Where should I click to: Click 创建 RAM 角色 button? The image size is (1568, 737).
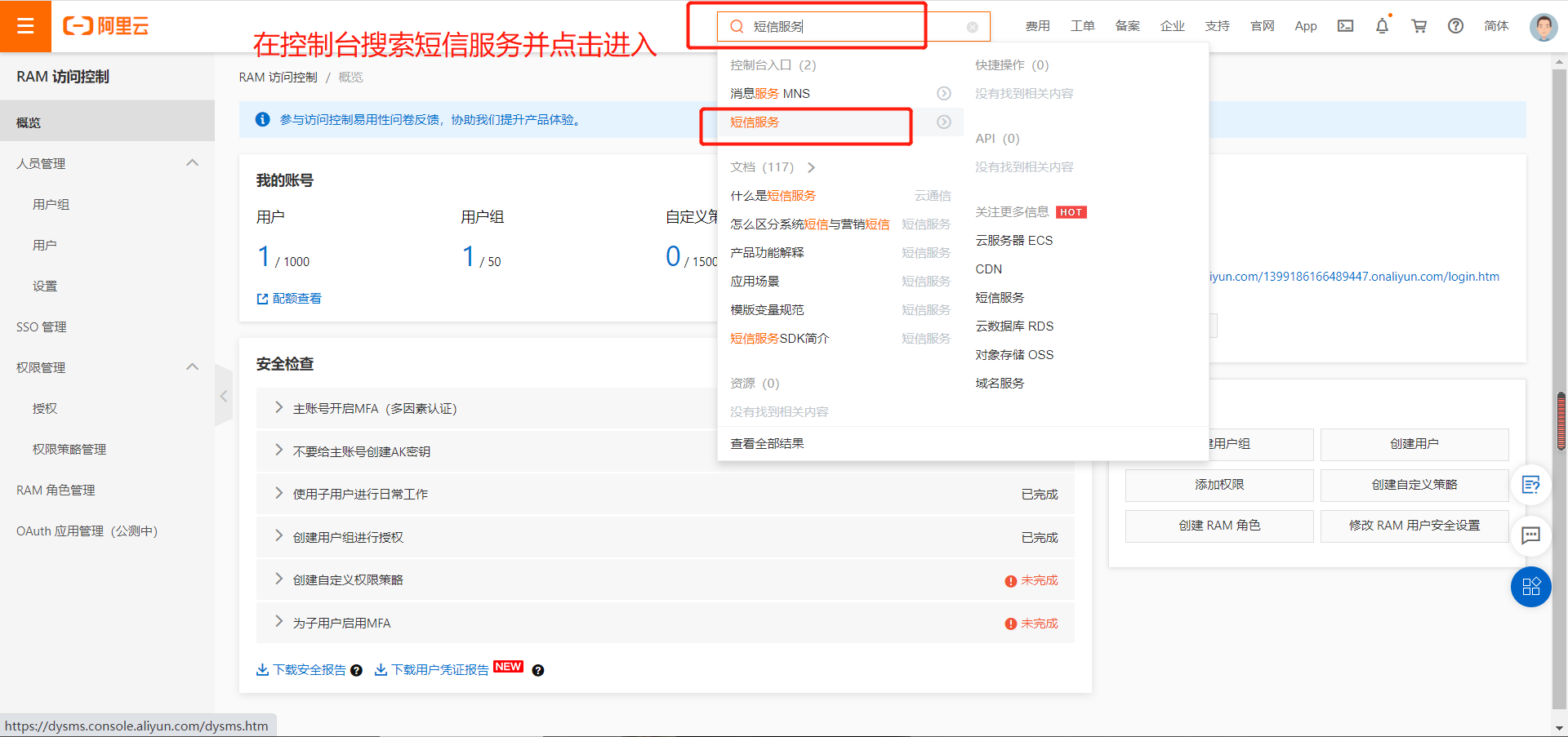(1219, 526)
